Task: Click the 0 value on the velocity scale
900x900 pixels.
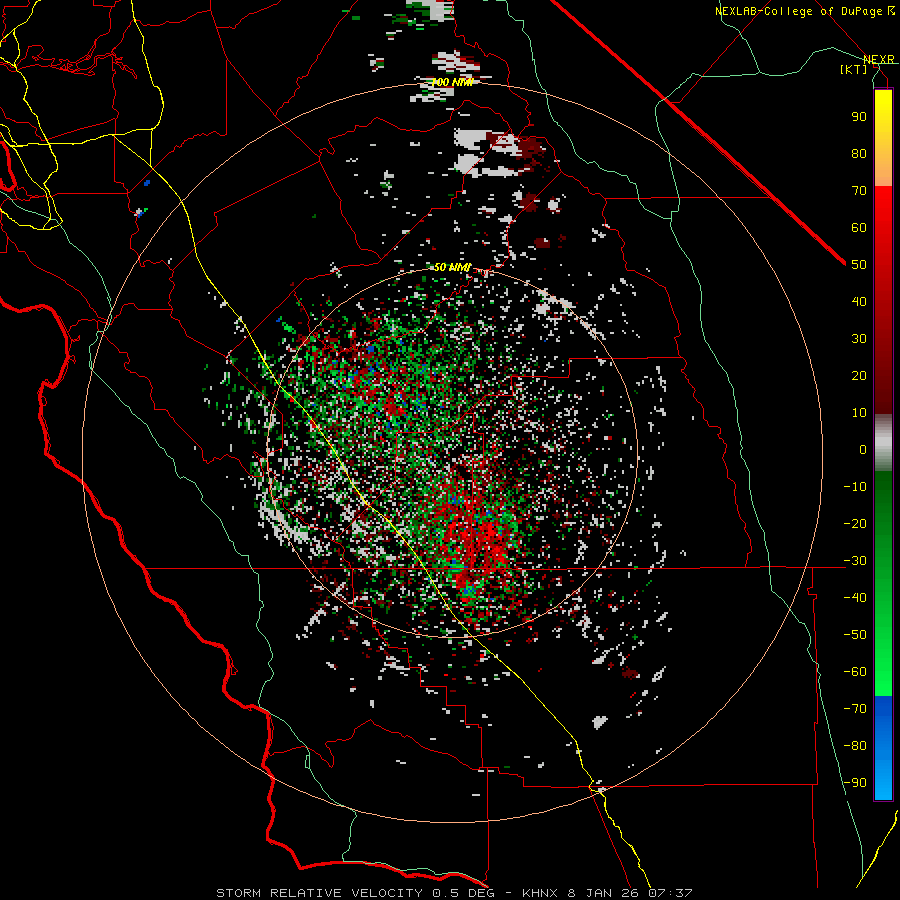Action: coord(863,449)
